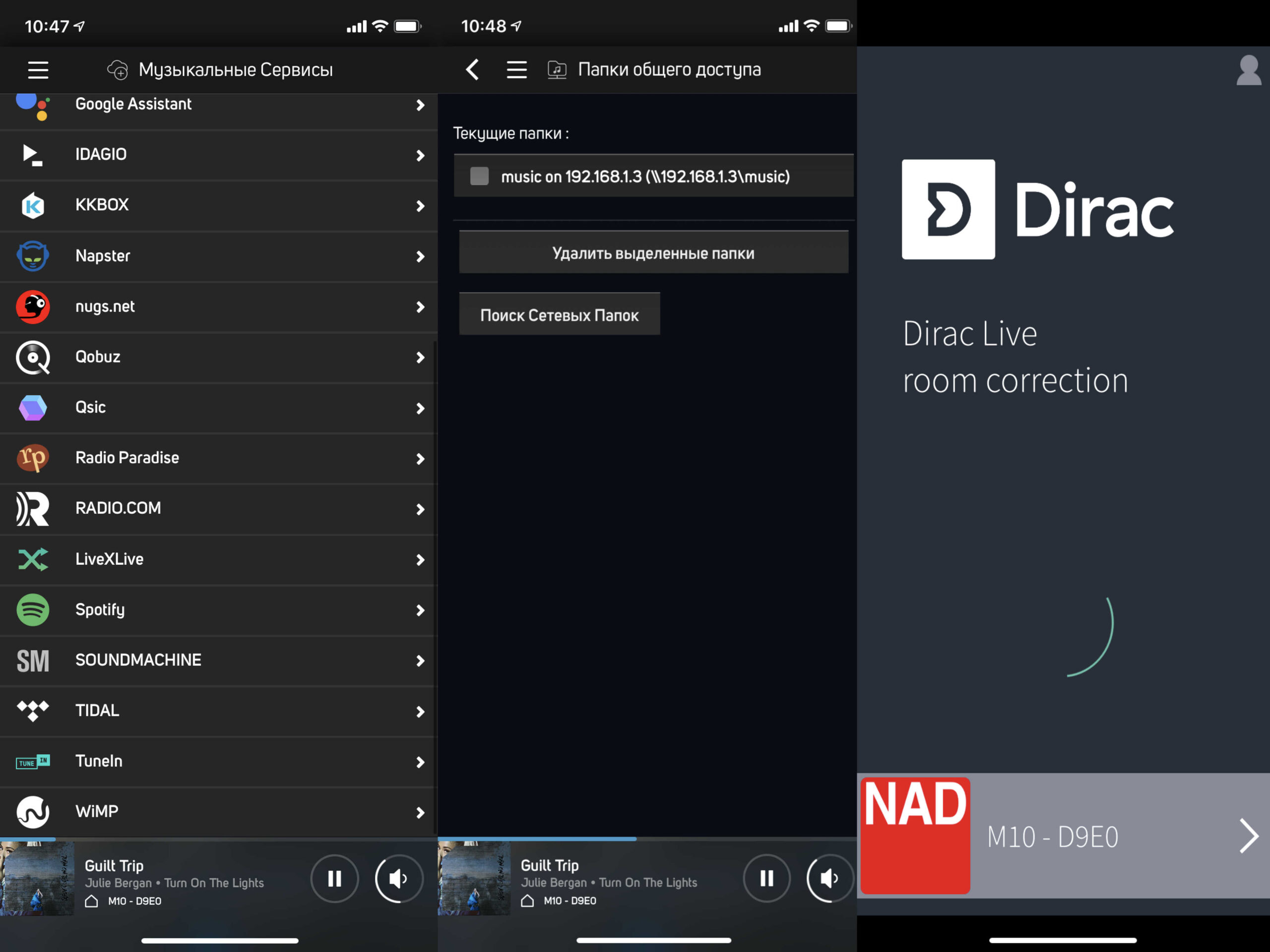Open the Guilt Trip album art on the shared folders screen
This screenshot has height=952, width=1270.
pyautogui.click(x=474, y=878)
